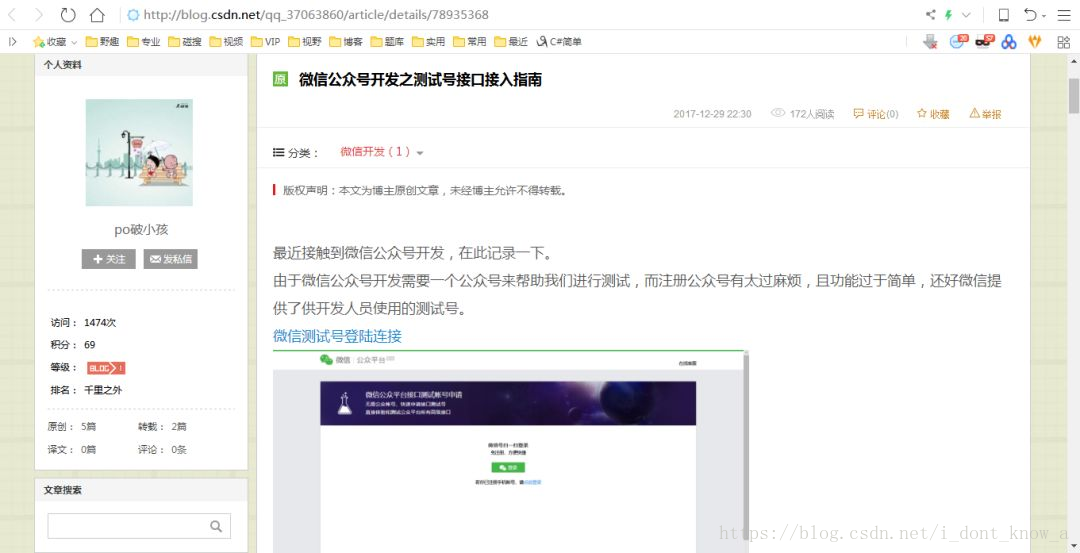The width and height of the screenshot is (1080, 553).
Task: Open the extensions grid manager icon
Action: tap(1063, 42)
